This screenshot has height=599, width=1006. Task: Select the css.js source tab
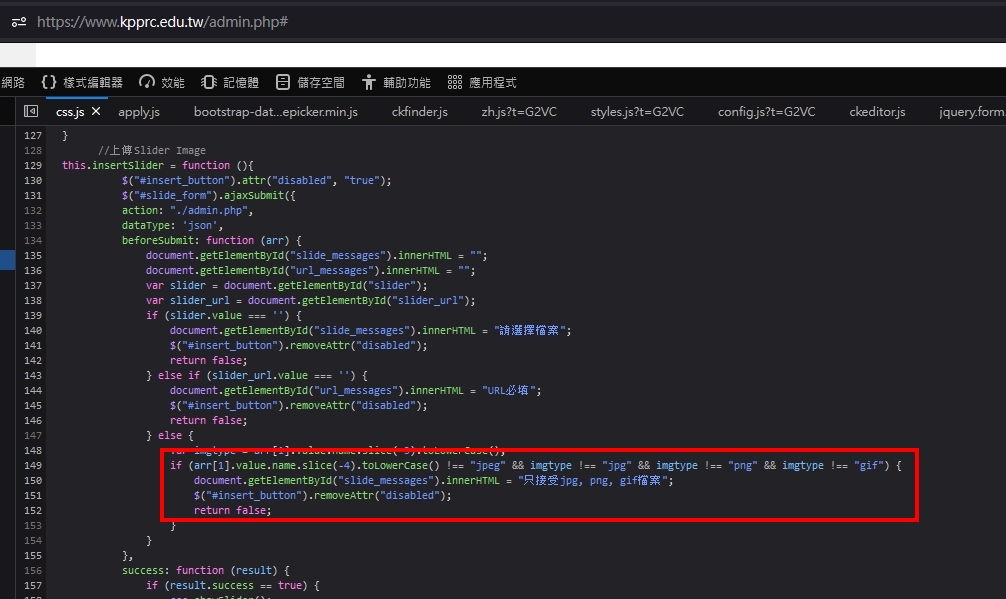(70, 112)
